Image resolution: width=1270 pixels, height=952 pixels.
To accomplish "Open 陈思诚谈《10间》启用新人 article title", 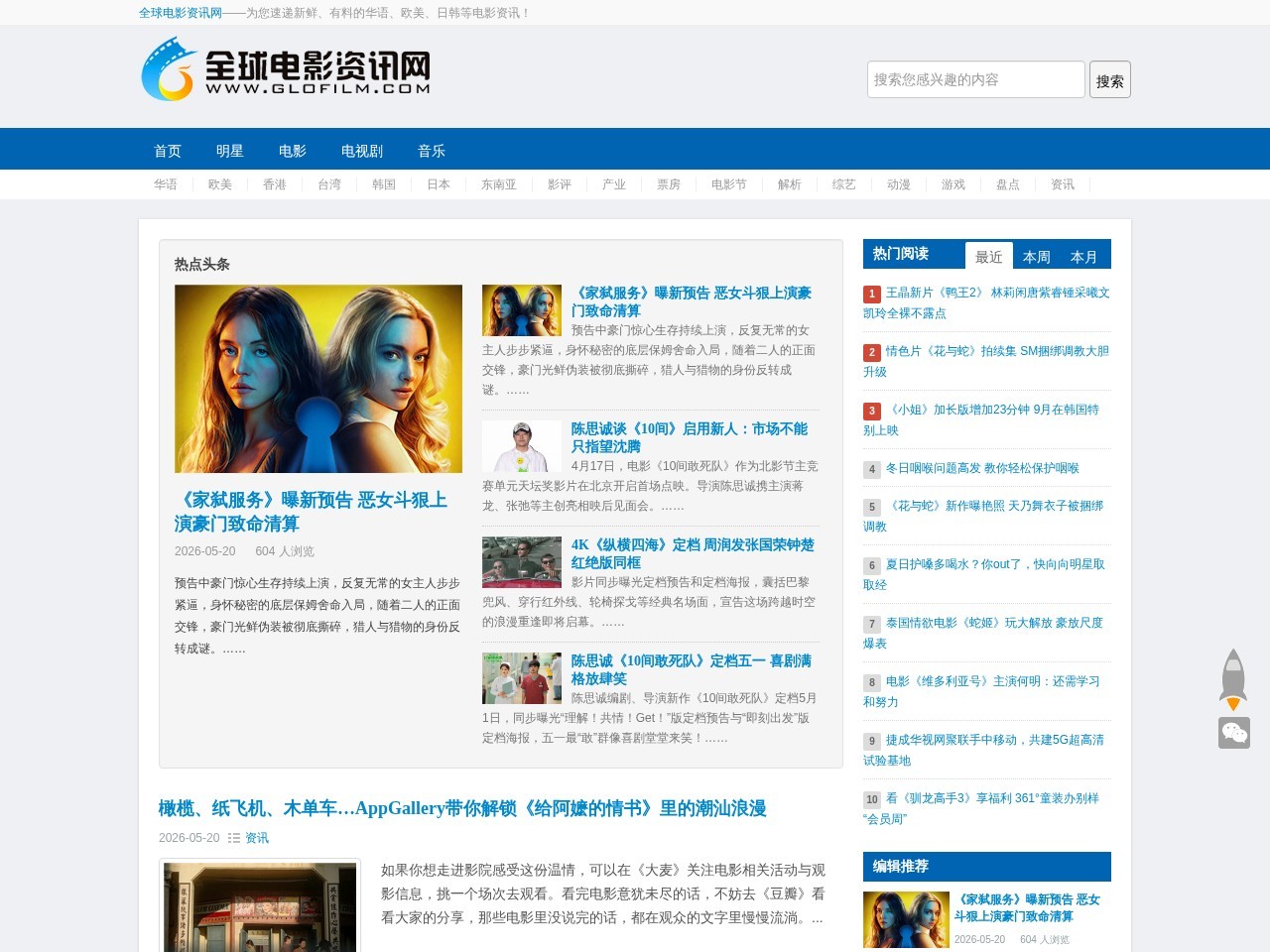I will tap(690, 437).
